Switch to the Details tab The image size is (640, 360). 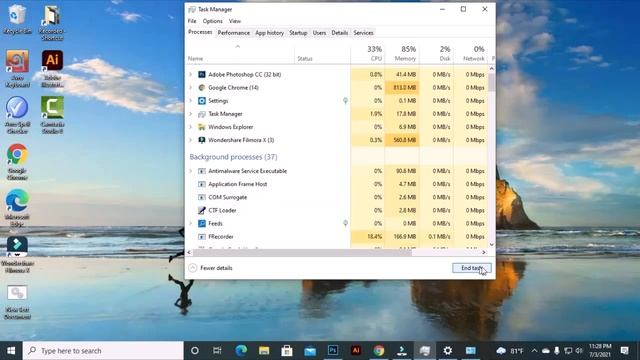click(x=340, y=33)
